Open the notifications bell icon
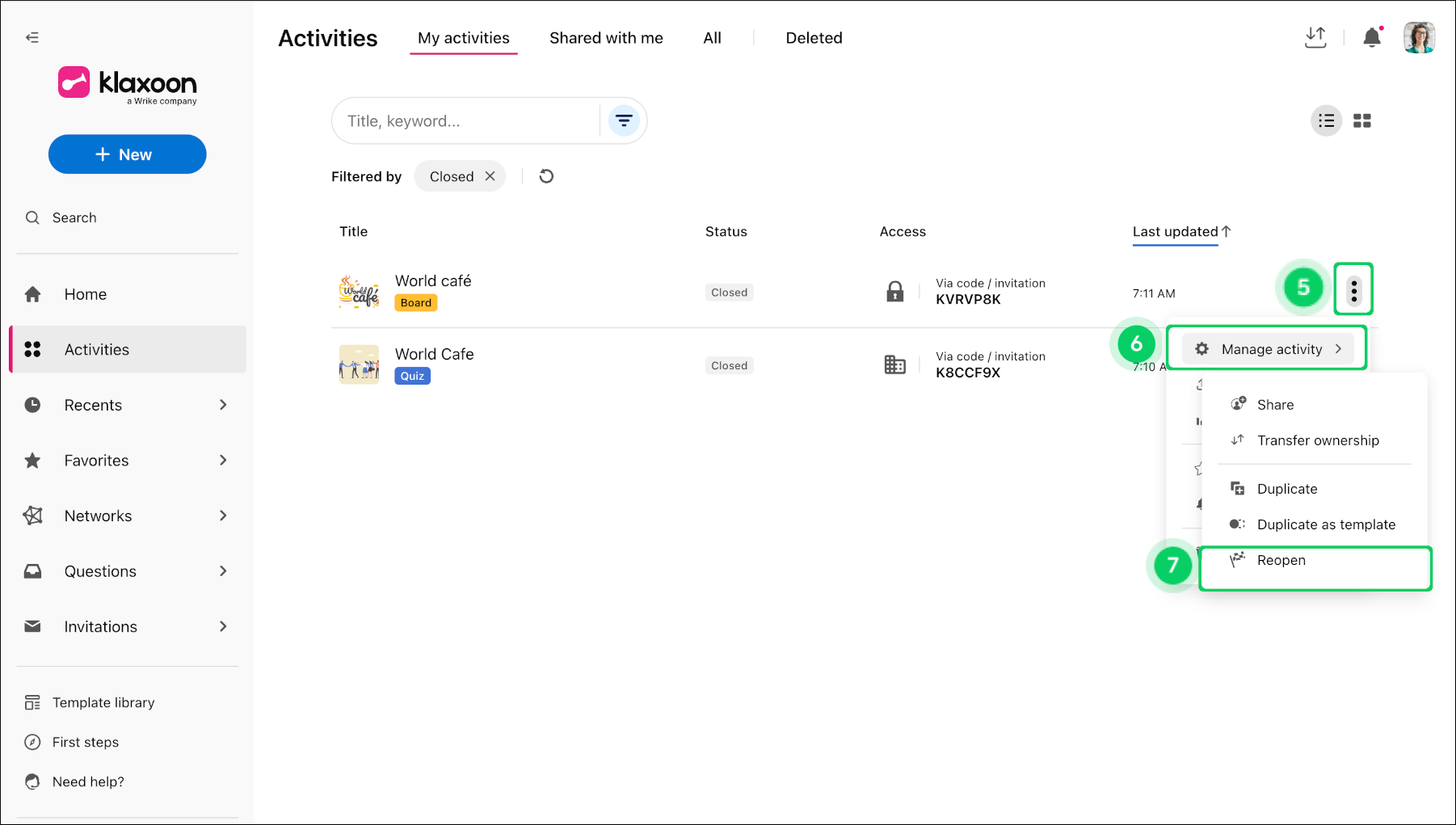 [1371, 37]
